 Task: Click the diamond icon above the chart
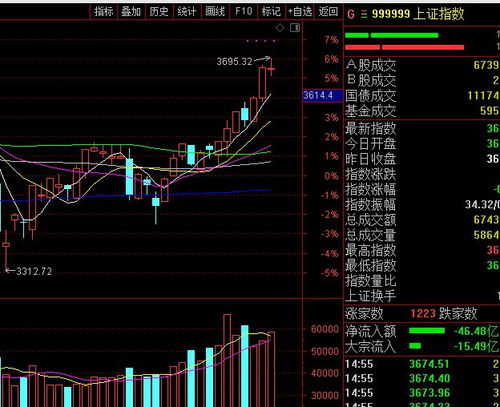point(280,28)
